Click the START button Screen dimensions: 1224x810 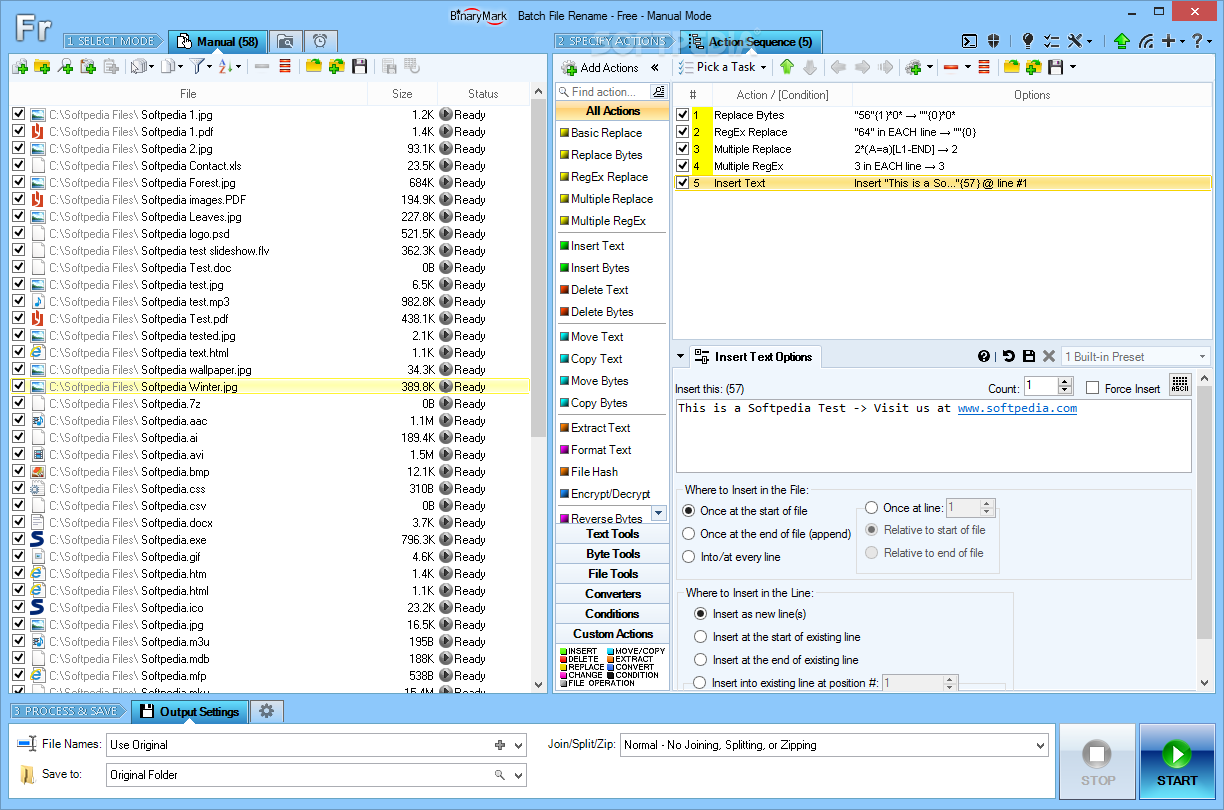click(x=1177, y=762)
